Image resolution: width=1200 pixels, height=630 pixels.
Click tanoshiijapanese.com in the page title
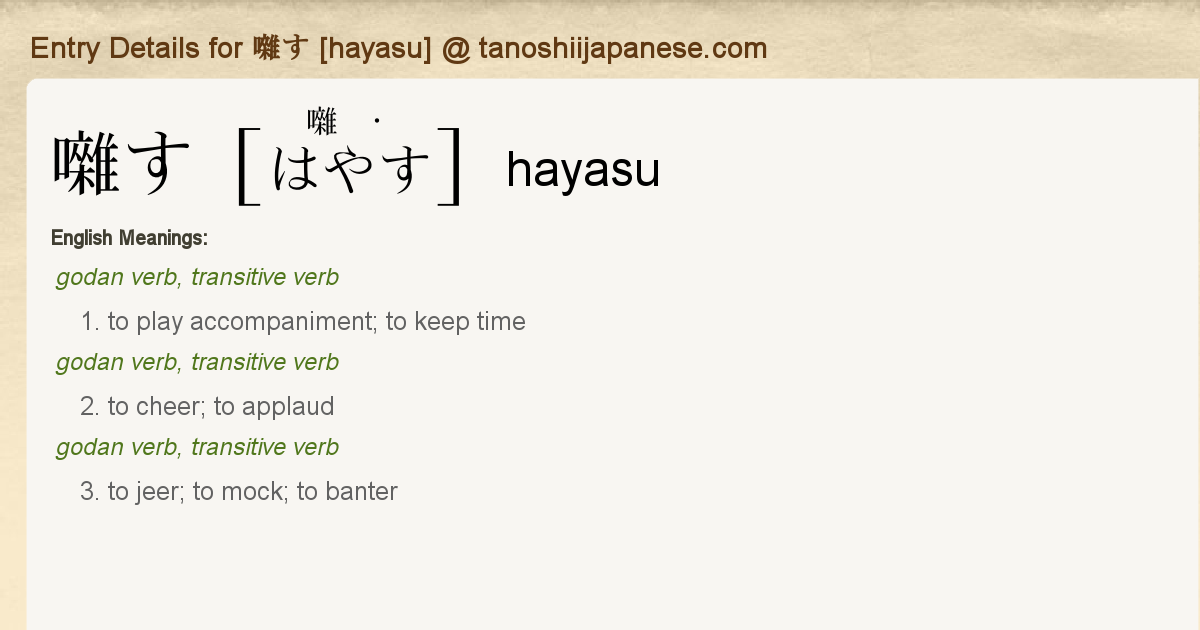point(622,48)
